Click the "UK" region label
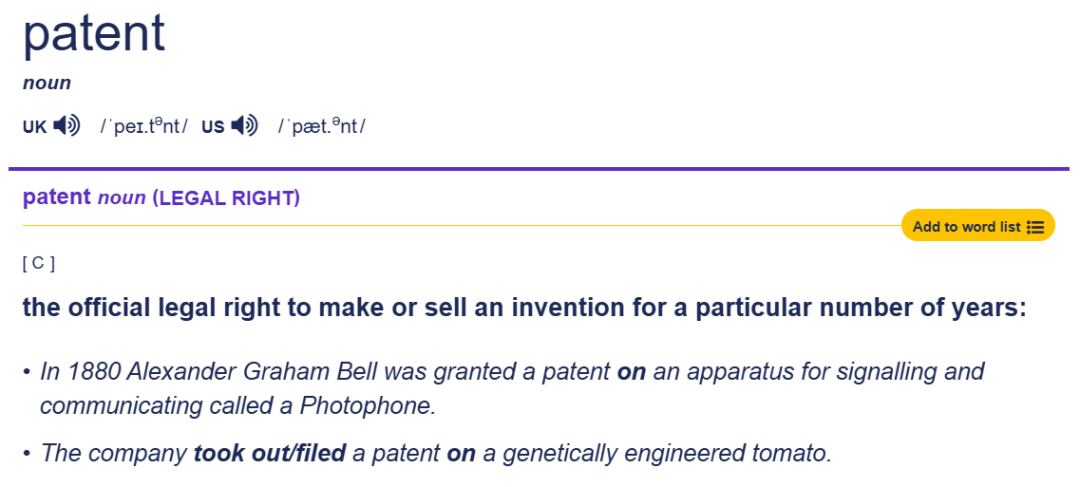 (35, 127)
